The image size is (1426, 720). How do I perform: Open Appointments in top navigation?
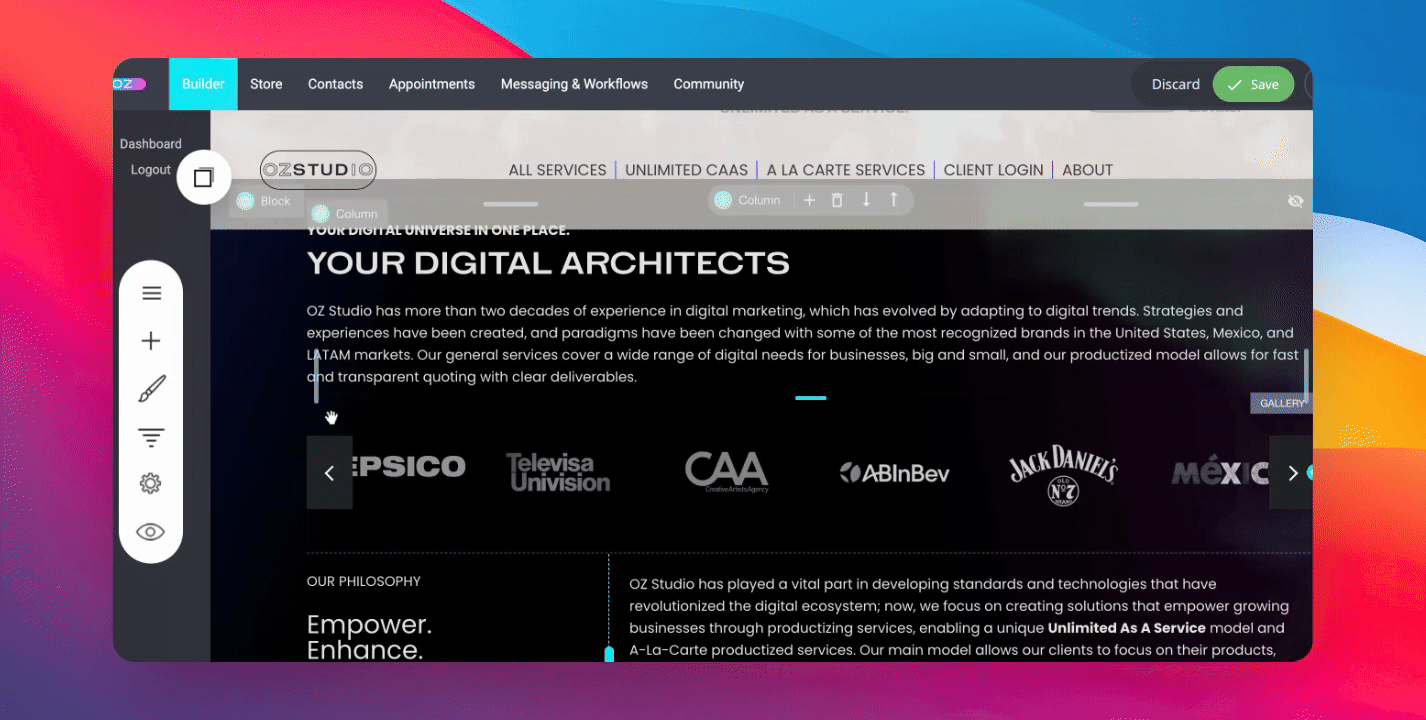pyautogui.click(x=432, y=84)
